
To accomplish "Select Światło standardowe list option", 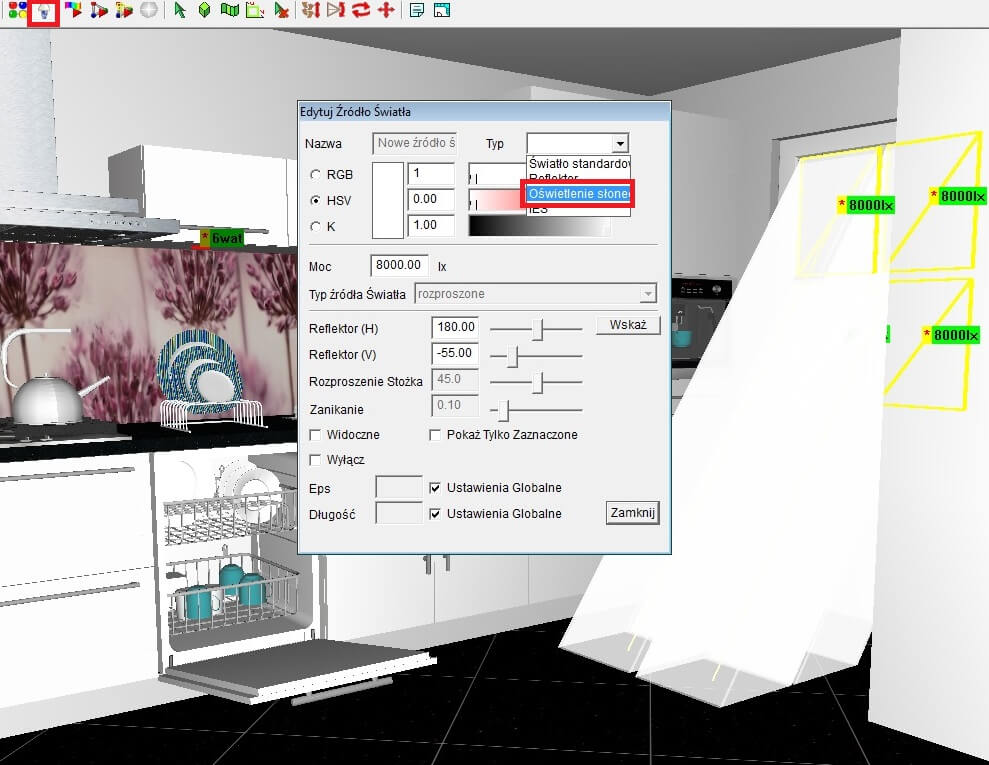I will [x=578, y=163].
